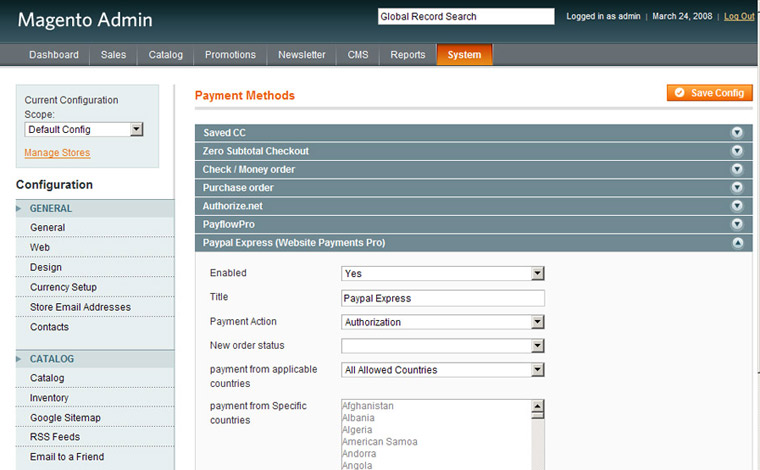Screen dimensions: 760x470
Task: Open the Promotions menu
Action: click(x=230, y=55)
